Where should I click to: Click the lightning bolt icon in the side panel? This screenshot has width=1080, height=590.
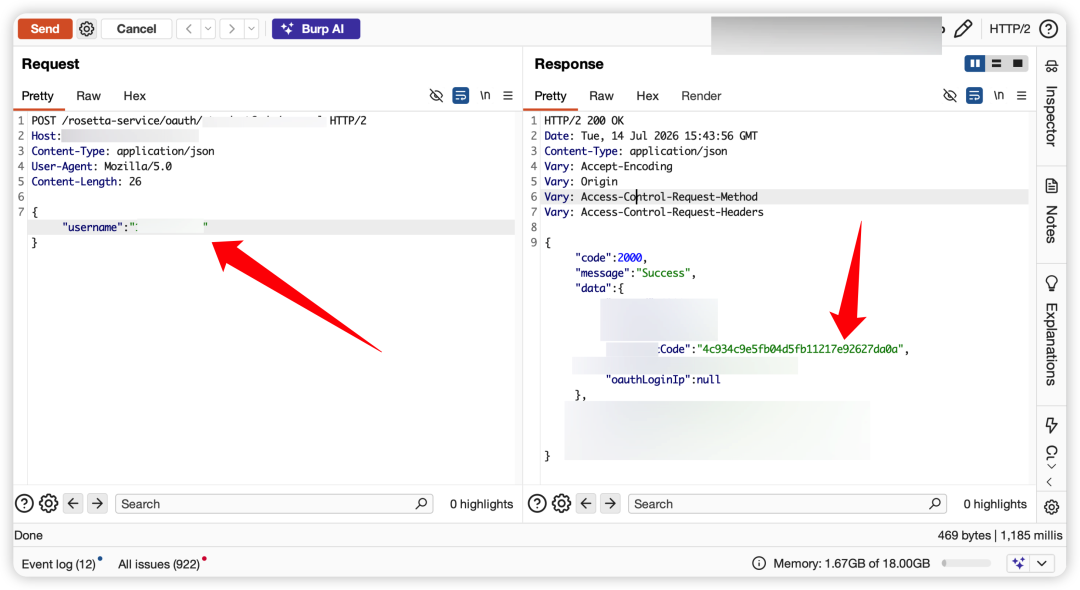pyautogui.click(x=1051, y=425)
